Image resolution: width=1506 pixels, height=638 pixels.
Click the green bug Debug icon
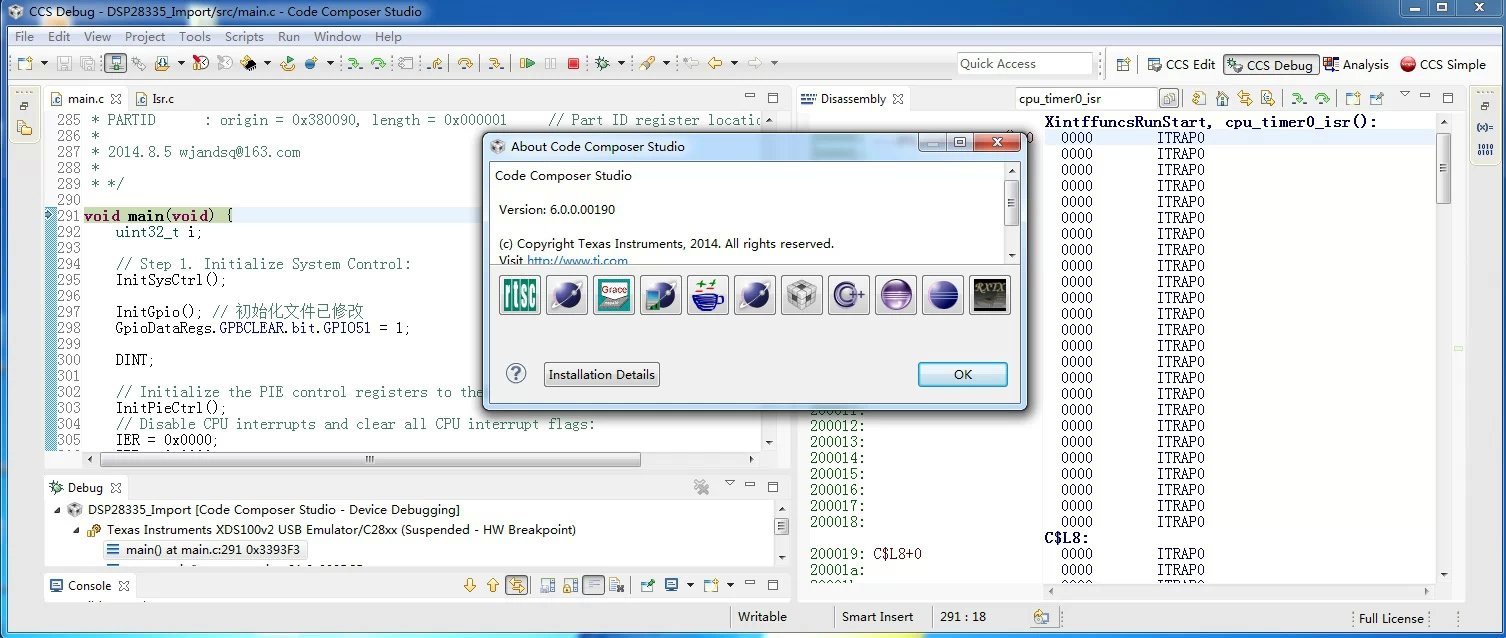pos(602,63)
